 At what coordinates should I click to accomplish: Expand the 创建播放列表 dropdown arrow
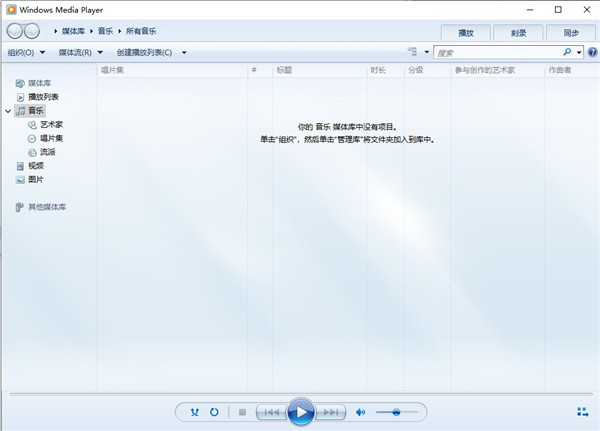(x=184, y=52)
